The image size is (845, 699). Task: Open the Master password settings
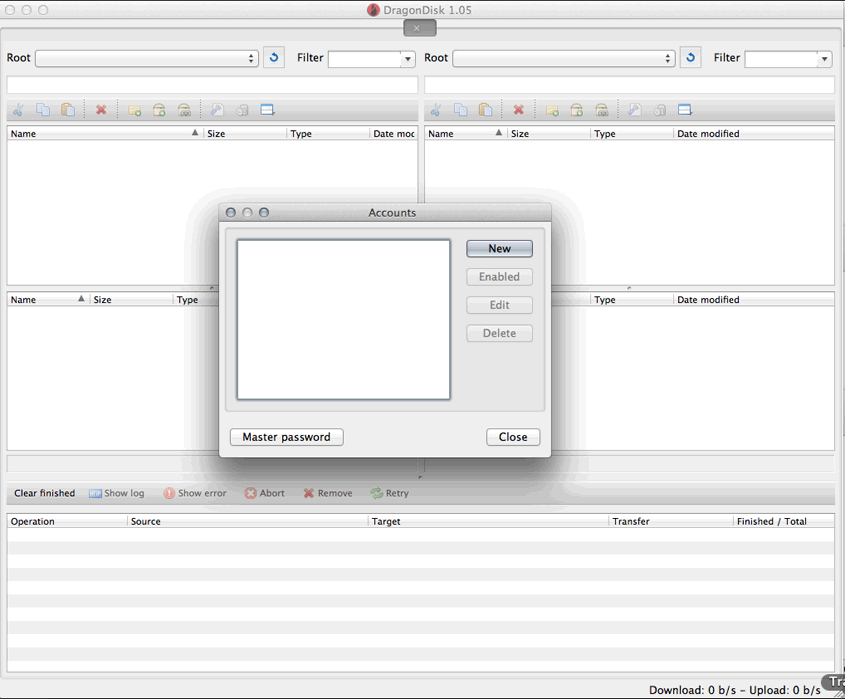[286, 437]
